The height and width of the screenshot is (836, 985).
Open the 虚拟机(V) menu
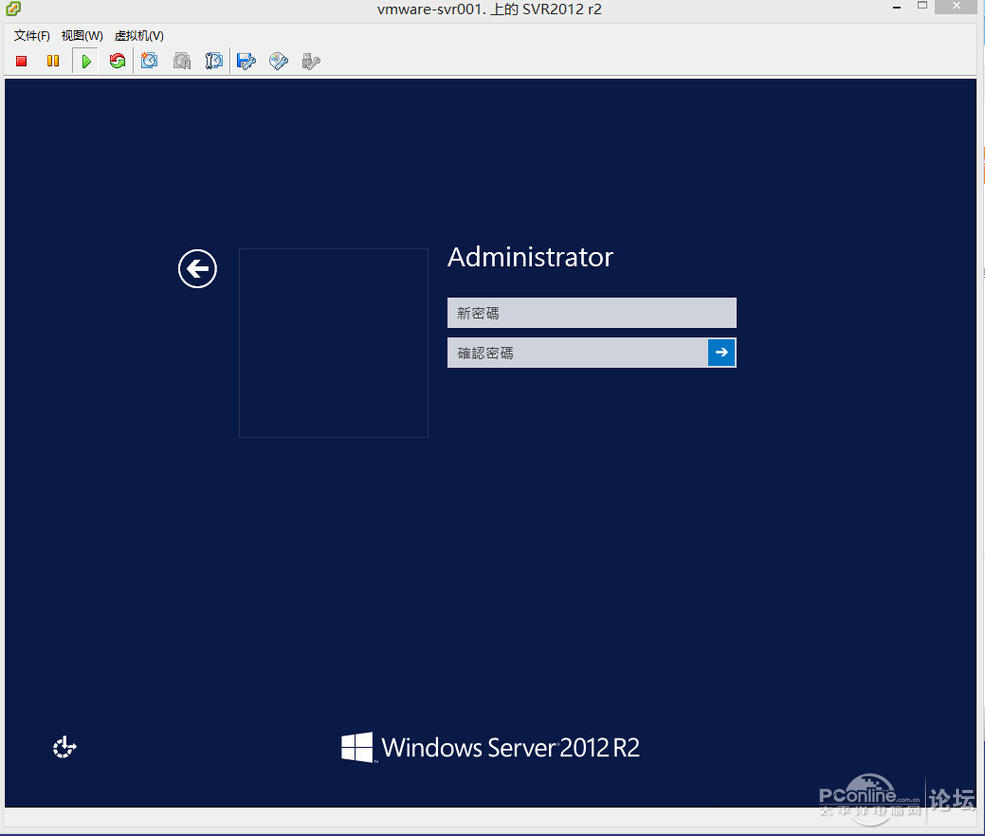coord(139,36)
